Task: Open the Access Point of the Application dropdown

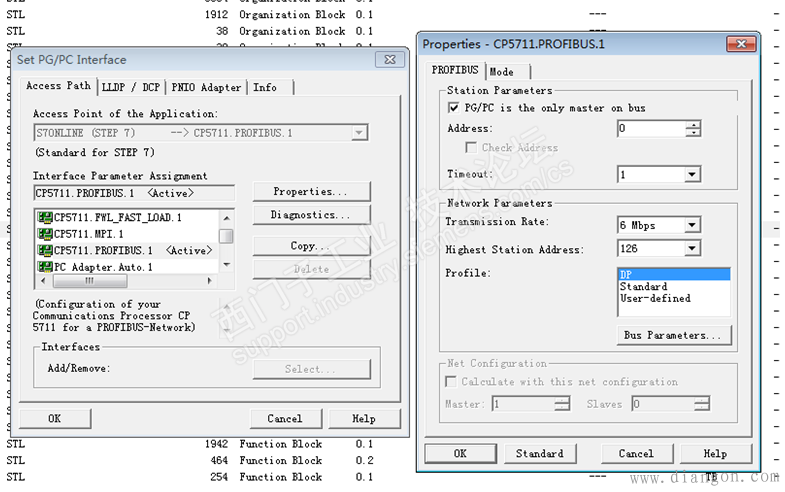Action: [x=359, y=133]
